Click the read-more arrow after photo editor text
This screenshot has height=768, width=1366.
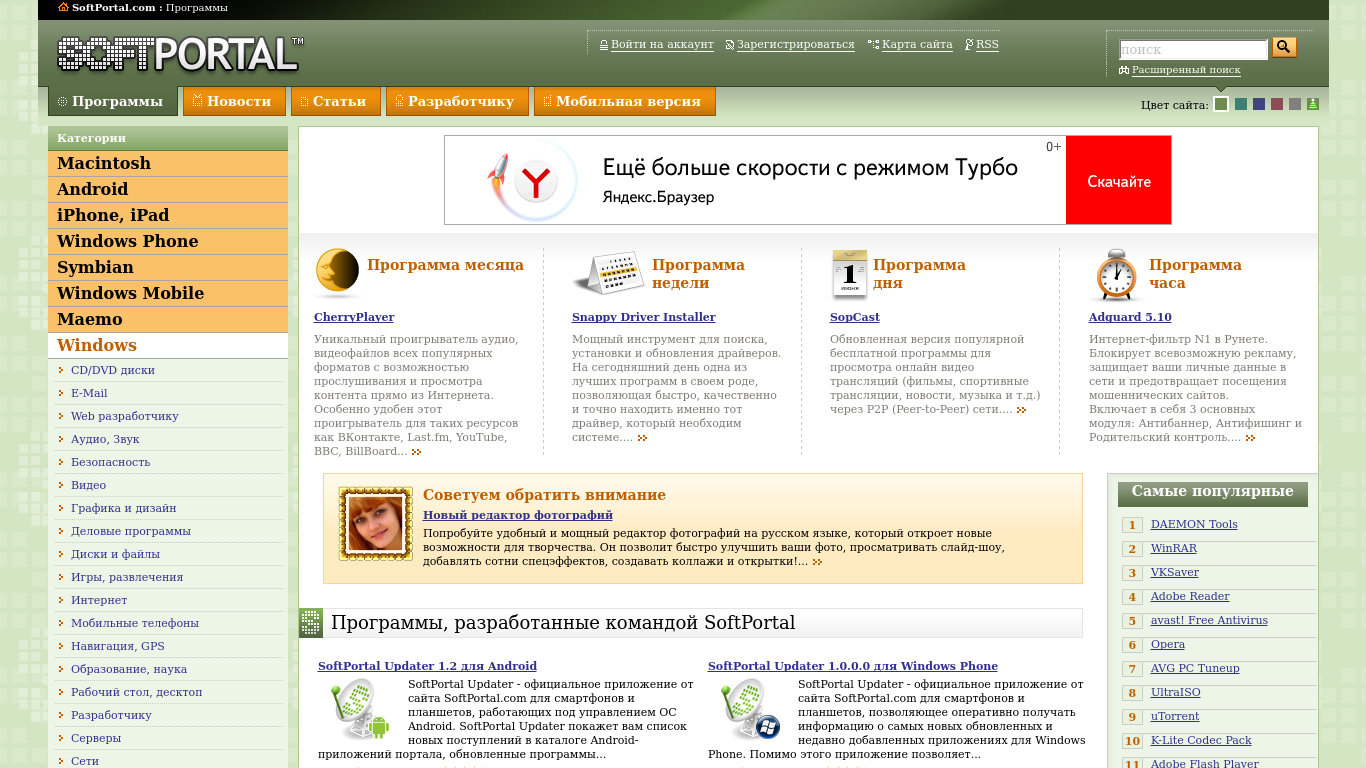[x=817, y=562]
